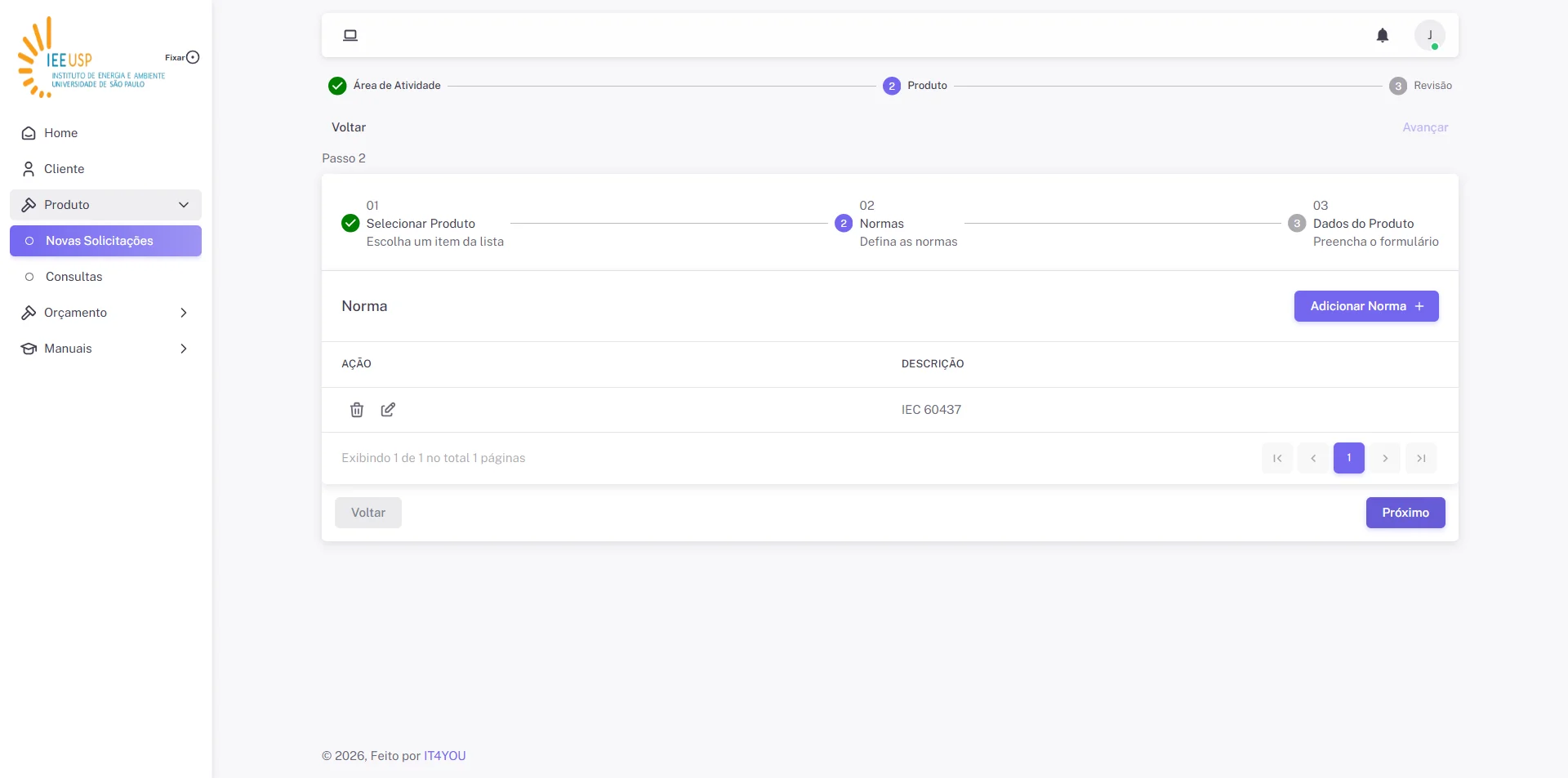Viewport: 1568px width, 778px height.
Task: Collapse the Produto menu chevron
Action: point(184,205)
